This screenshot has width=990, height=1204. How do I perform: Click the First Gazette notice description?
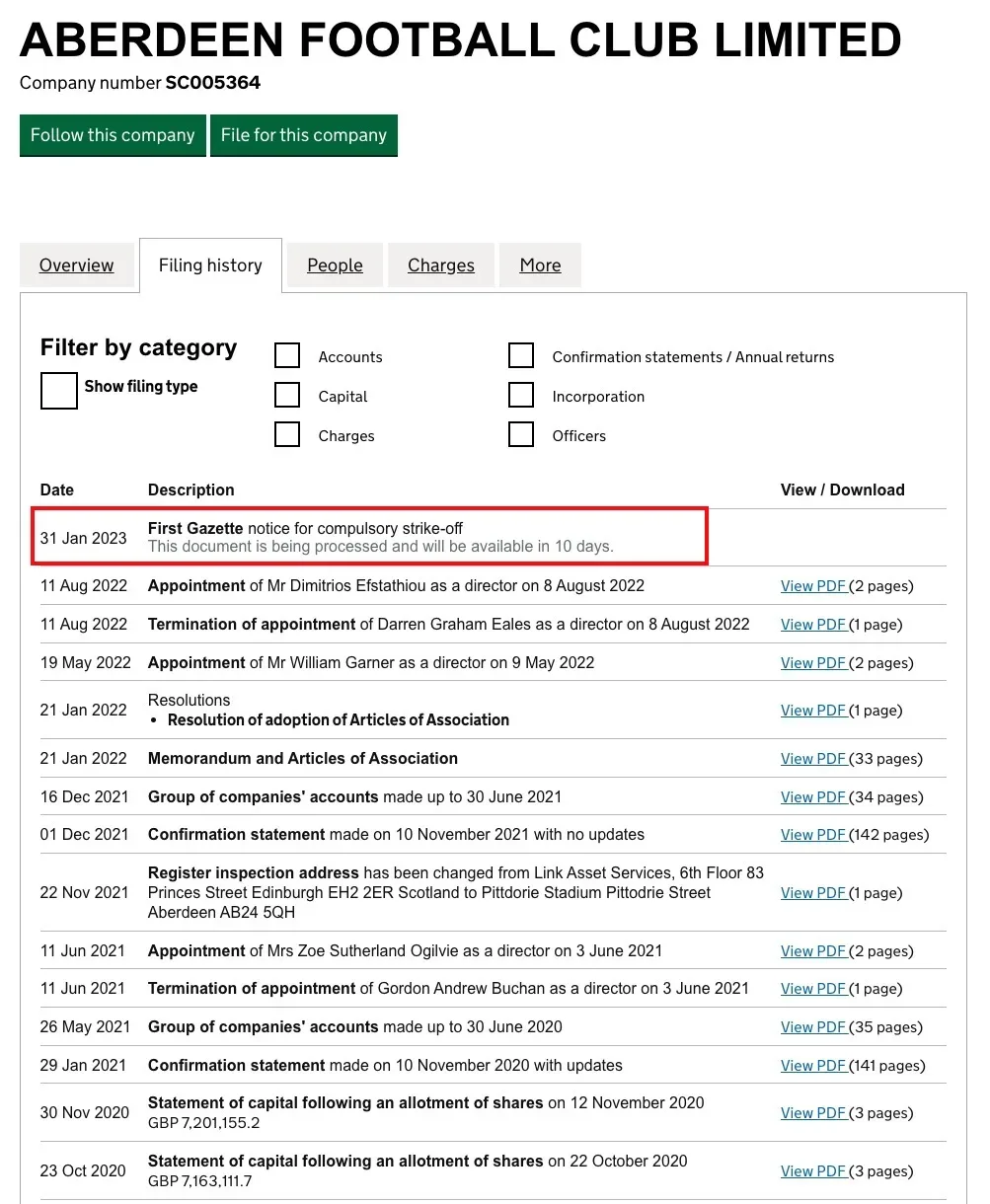click(305, 529)
